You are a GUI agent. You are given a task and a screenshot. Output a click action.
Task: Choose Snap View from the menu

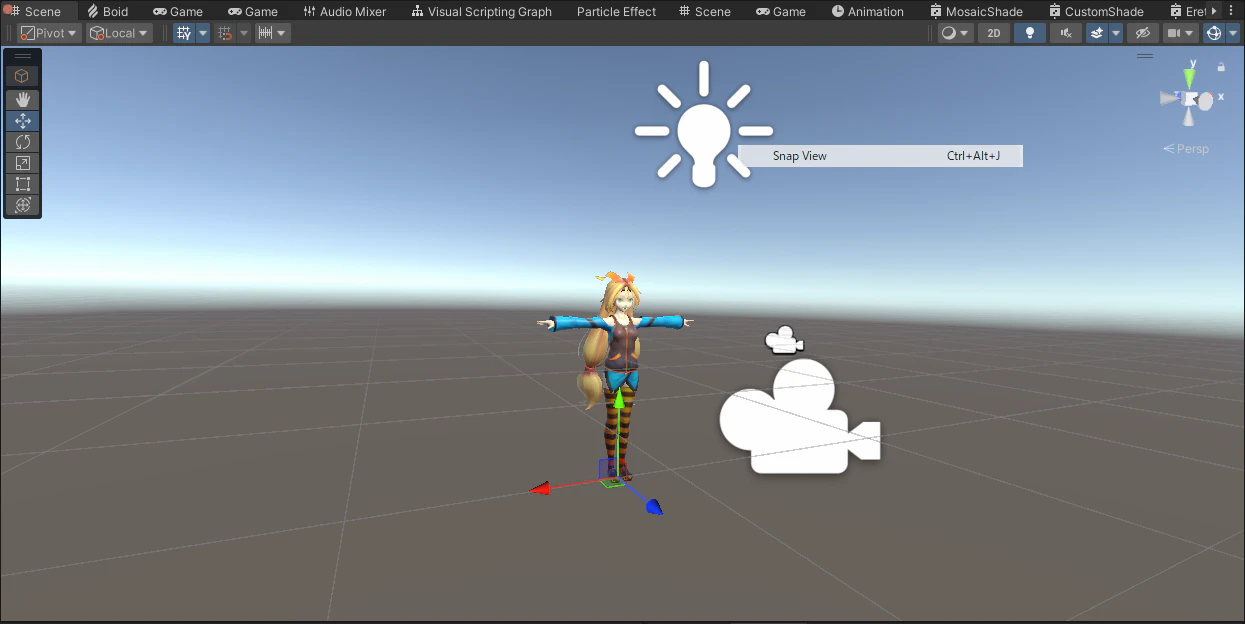(880, 156)
